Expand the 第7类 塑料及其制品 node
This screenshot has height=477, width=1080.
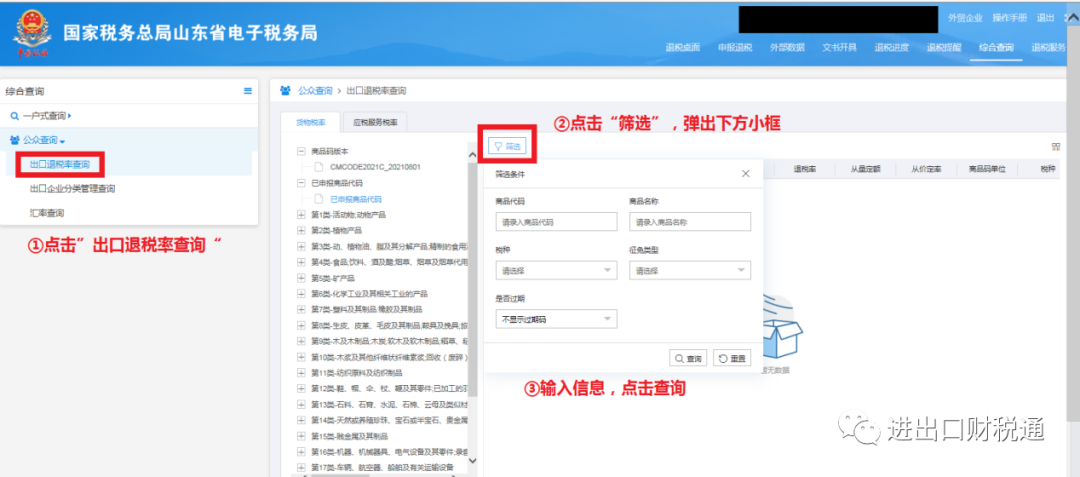point(300,310)
